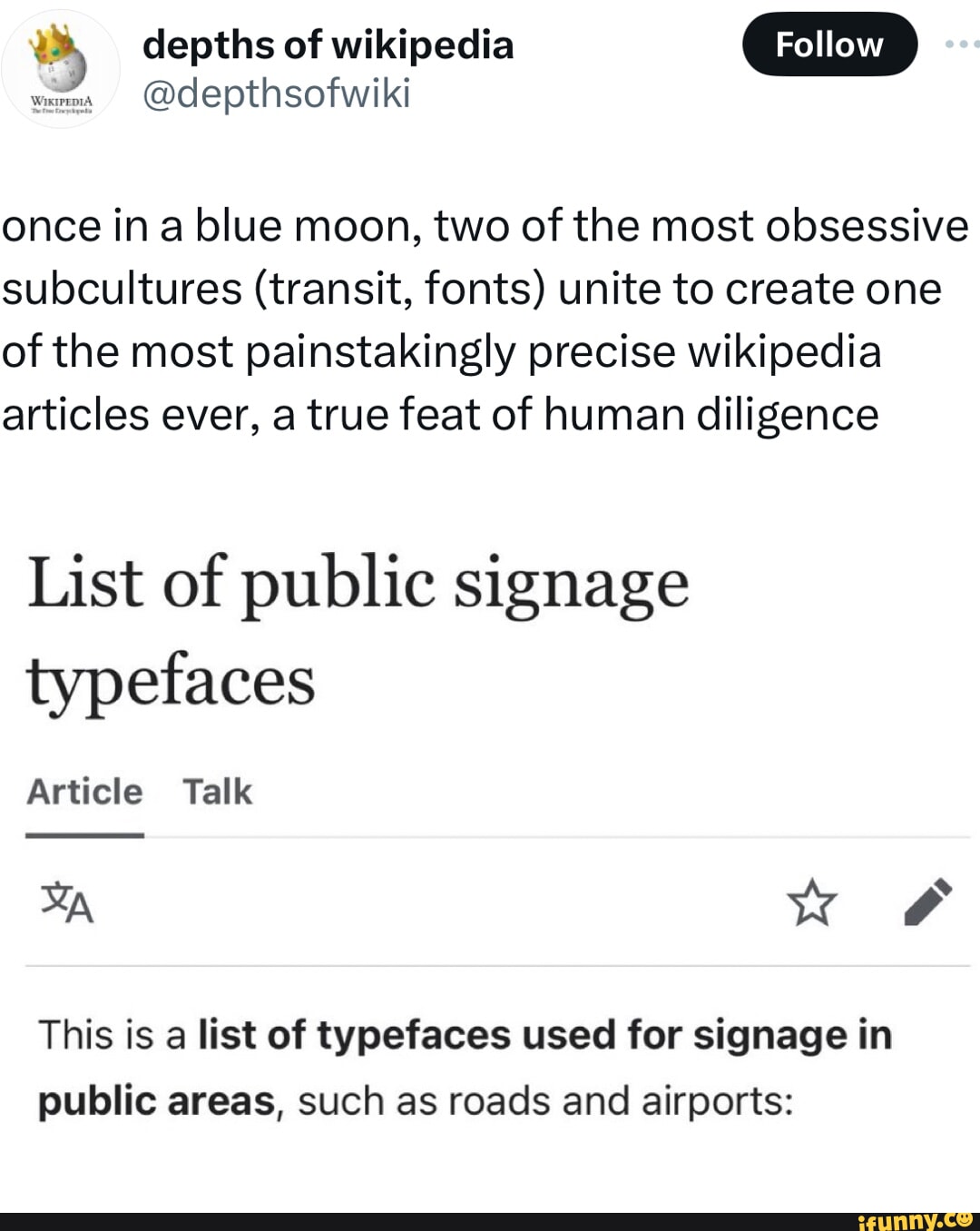Screen dimensions: 980x1231
Task: Open the language translation icon
Action: [x=67, y=902]
